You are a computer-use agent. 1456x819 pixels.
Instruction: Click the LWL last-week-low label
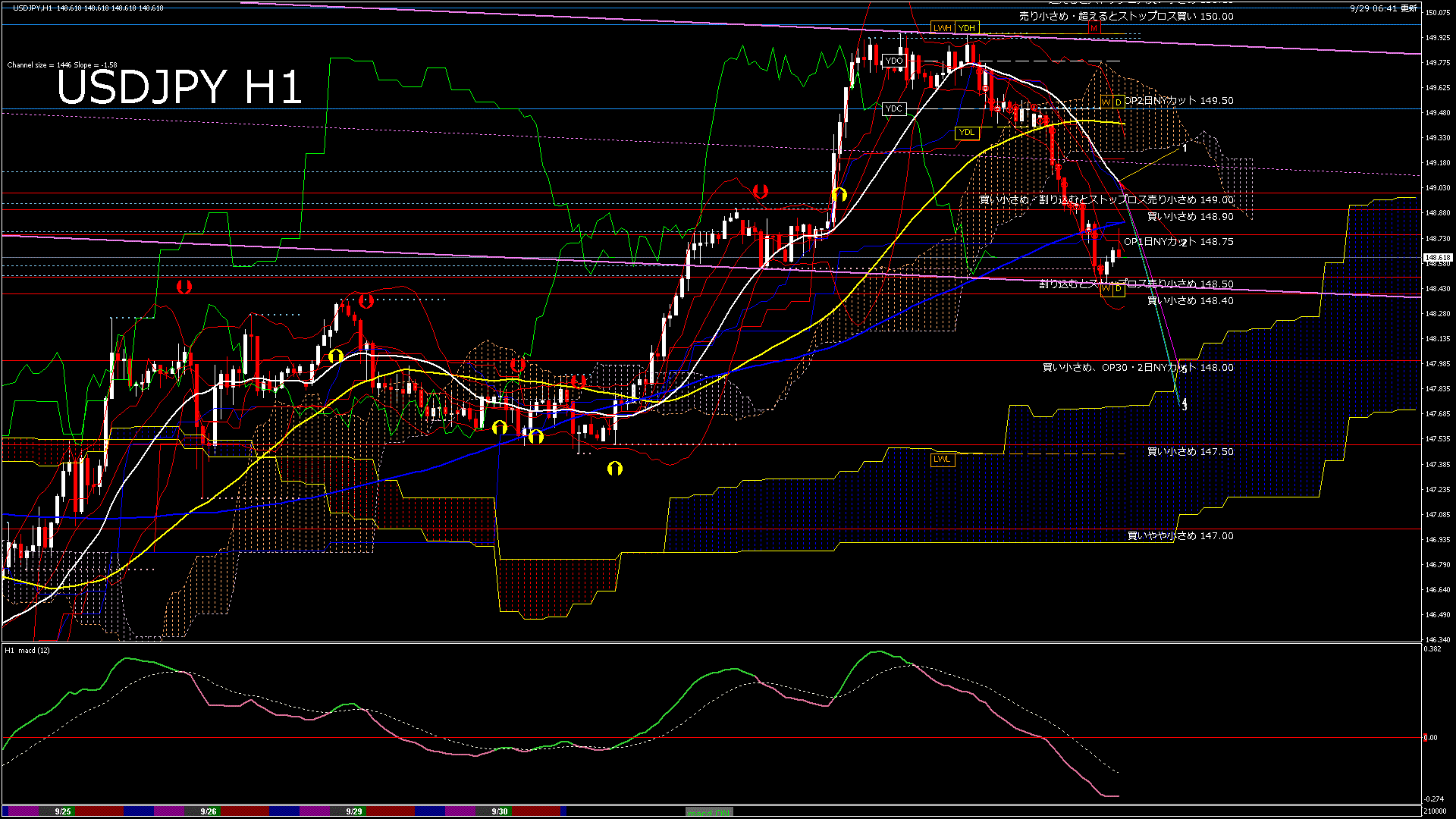tap(942, 459)
